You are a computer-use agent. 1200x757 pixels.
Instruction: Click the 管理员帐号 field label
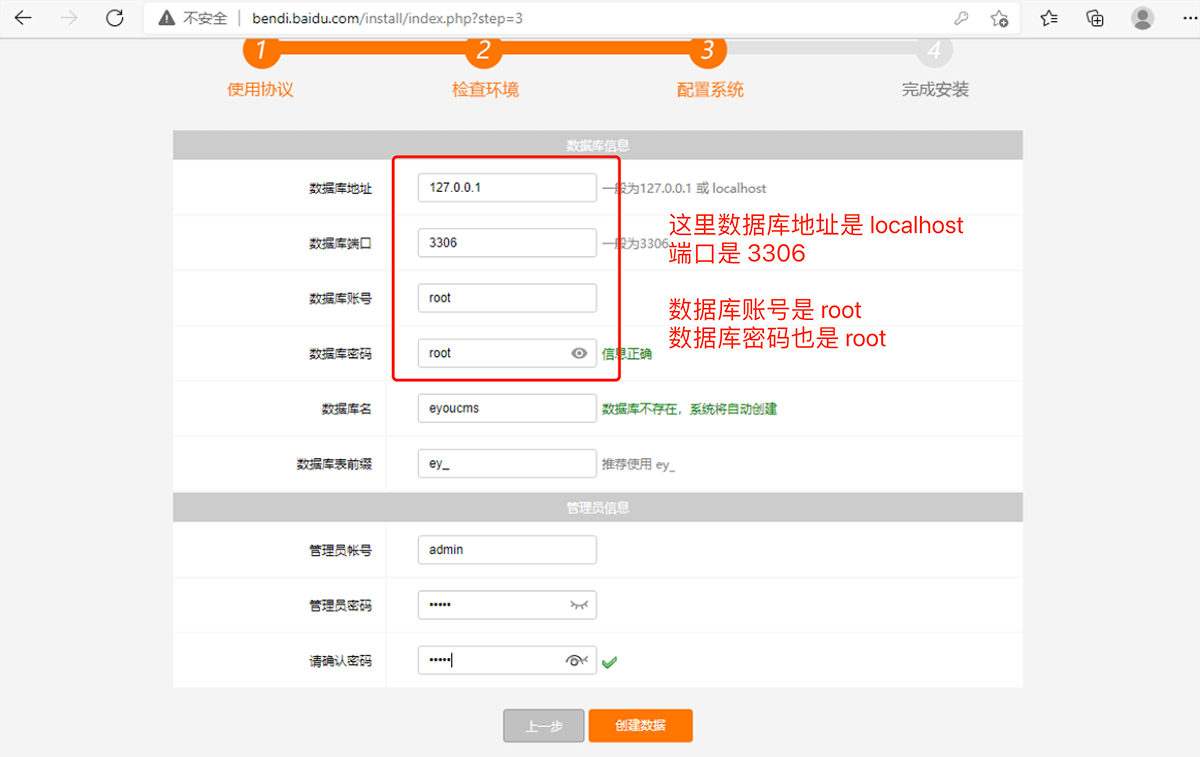341,550
